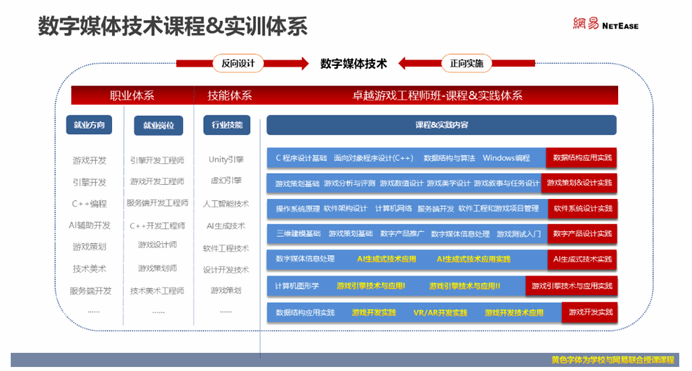Select the 游戏数值设计 course
Viewport: 692px width, 371px height.
[401, 183]
